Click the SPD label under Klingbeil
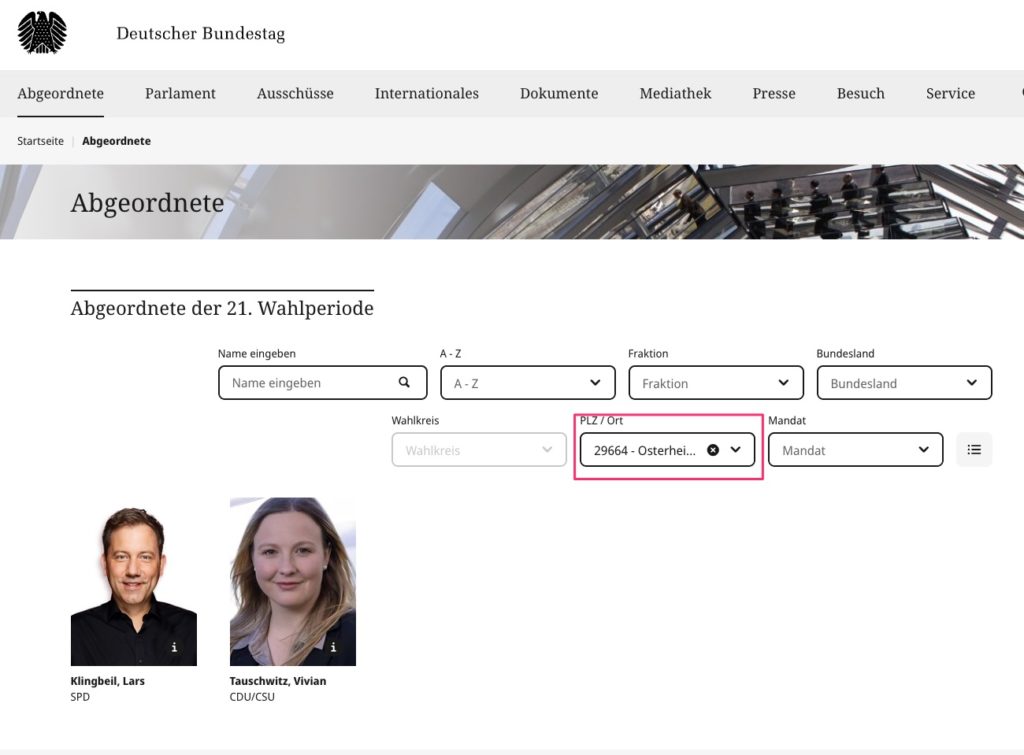 point(80,697)
